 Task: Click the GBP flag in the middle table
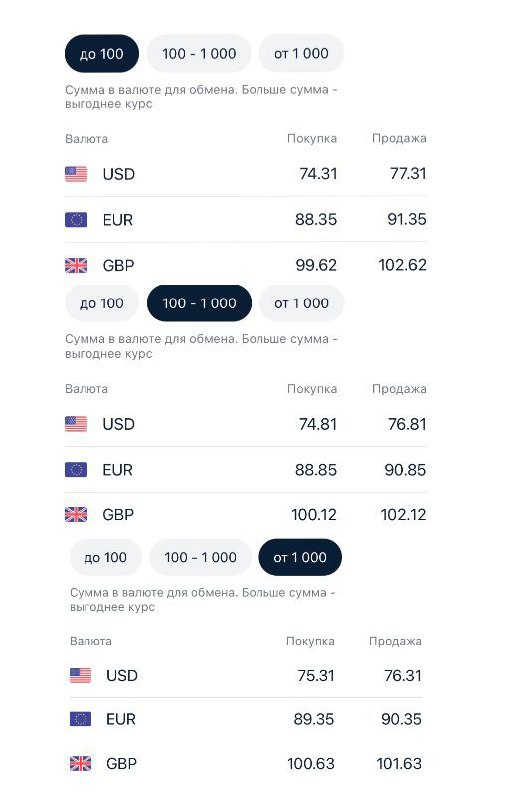point(76,514)
